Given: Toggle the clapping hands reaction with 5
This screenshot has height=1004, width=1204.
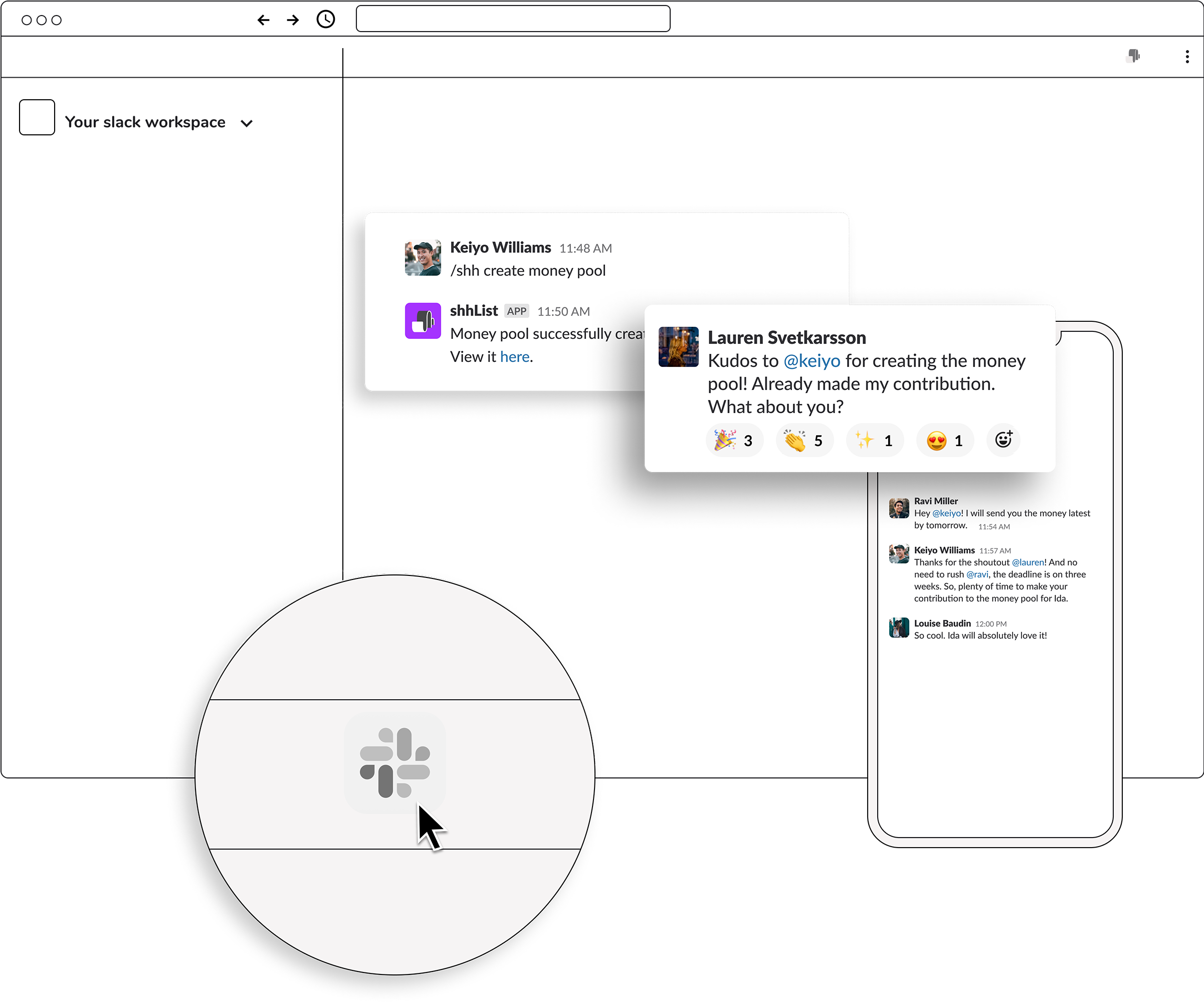Looking at the screenshot, I should 804,441.
